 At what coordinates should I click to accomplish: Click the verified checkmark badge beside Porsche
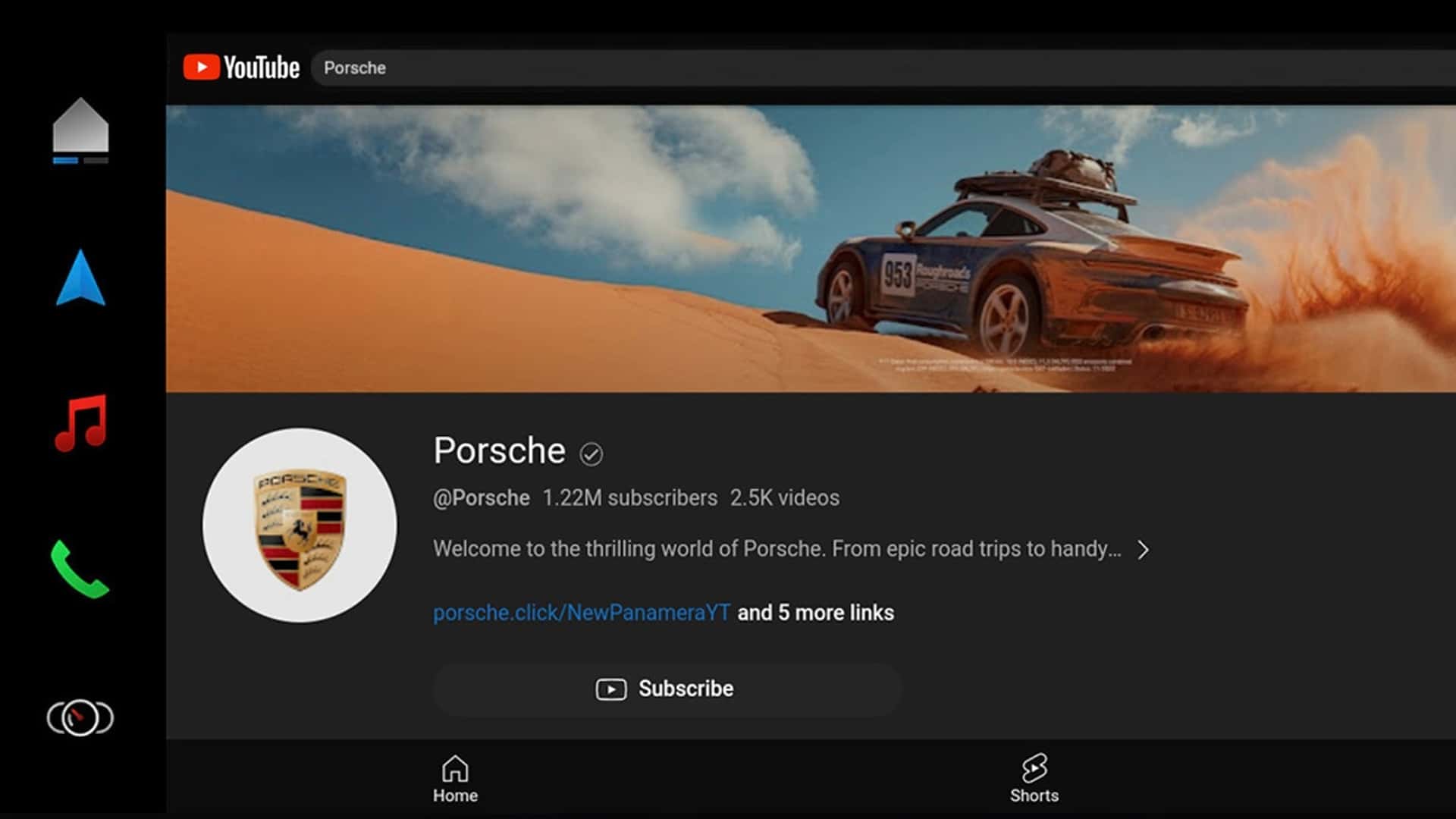[591, 454]
